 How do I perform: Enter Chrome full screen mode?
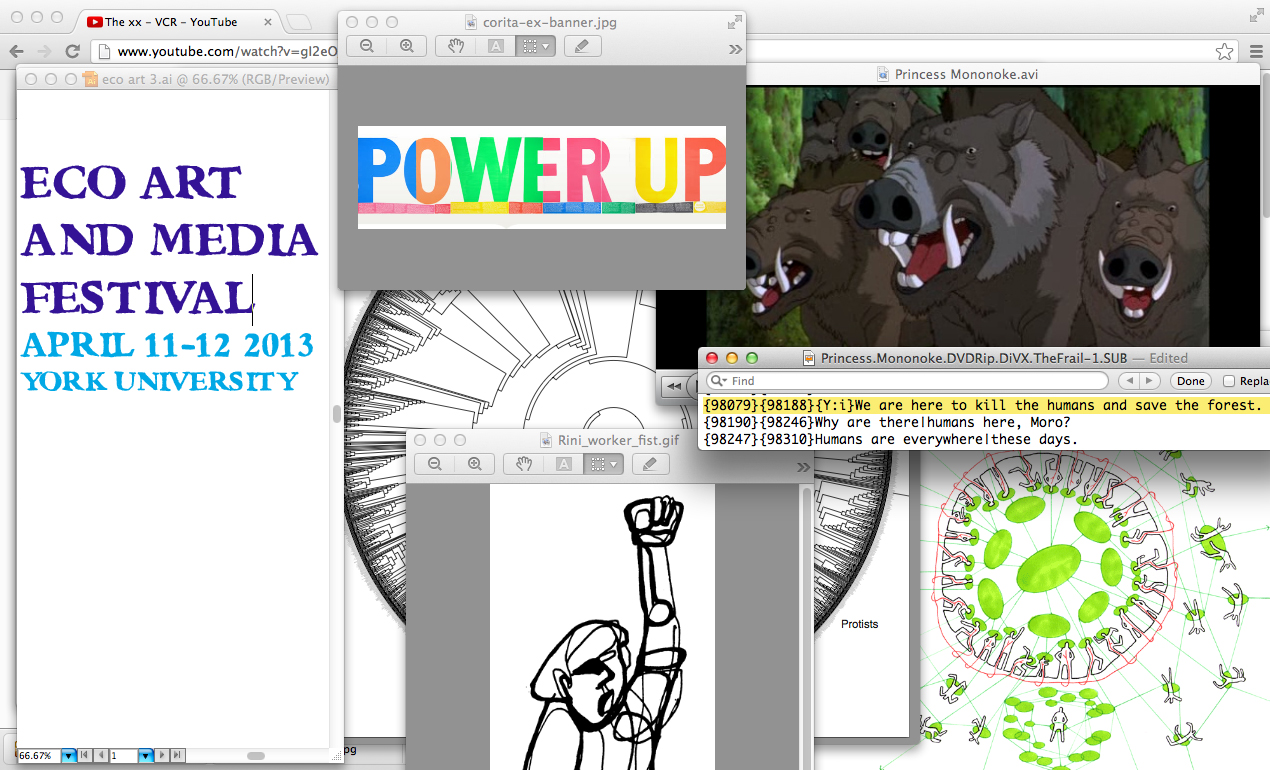pos(1257,15)
